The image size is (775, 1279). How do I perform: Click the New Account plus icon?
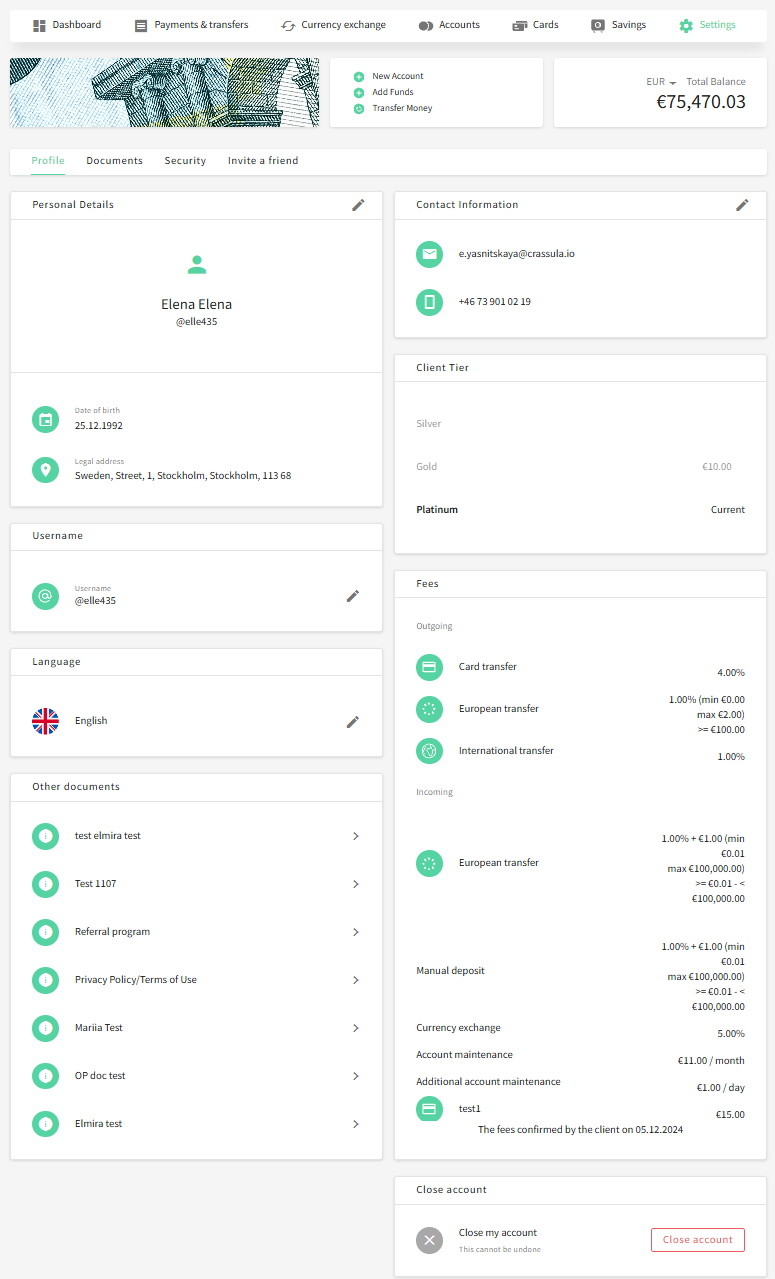pyautogui.click(x=359, y=77)
